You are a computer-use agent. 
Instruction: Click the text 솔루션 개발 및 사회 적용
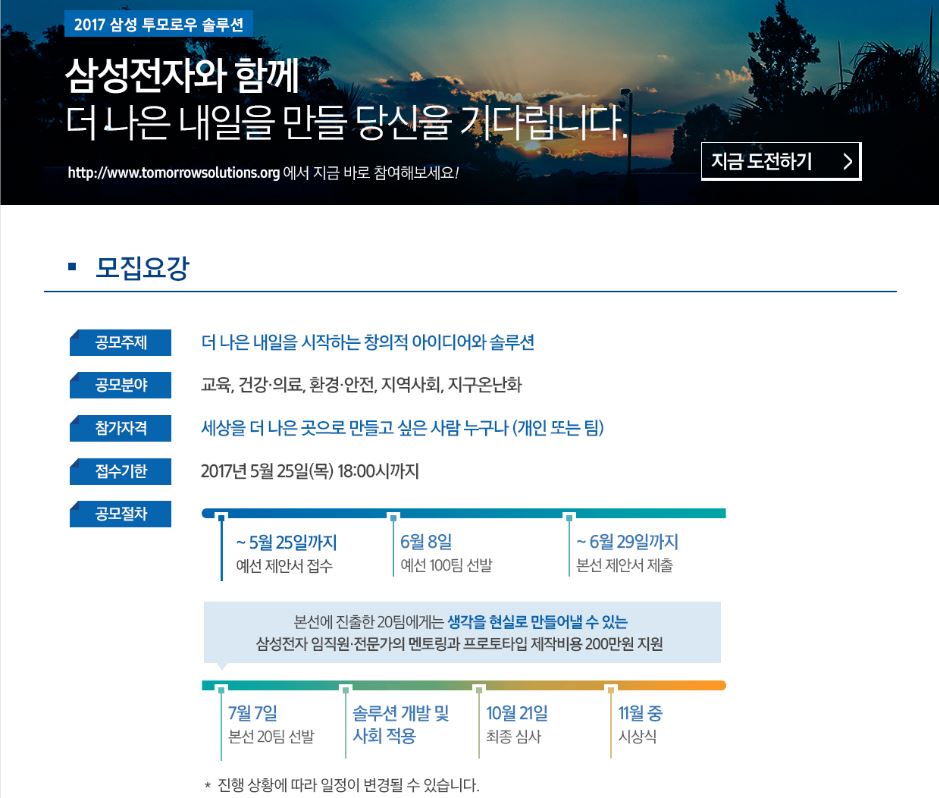point(401,724)
